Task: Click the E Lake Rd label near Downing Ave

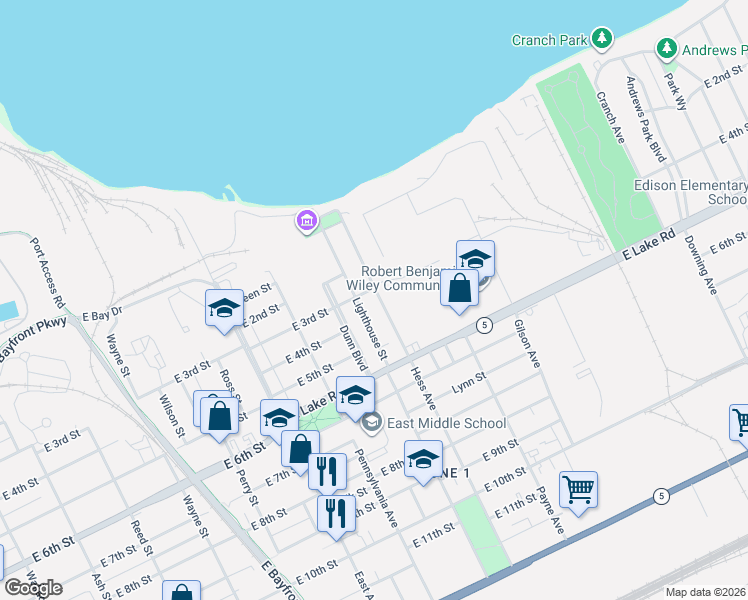Action: pyautogui.click(x=649, y=244)
